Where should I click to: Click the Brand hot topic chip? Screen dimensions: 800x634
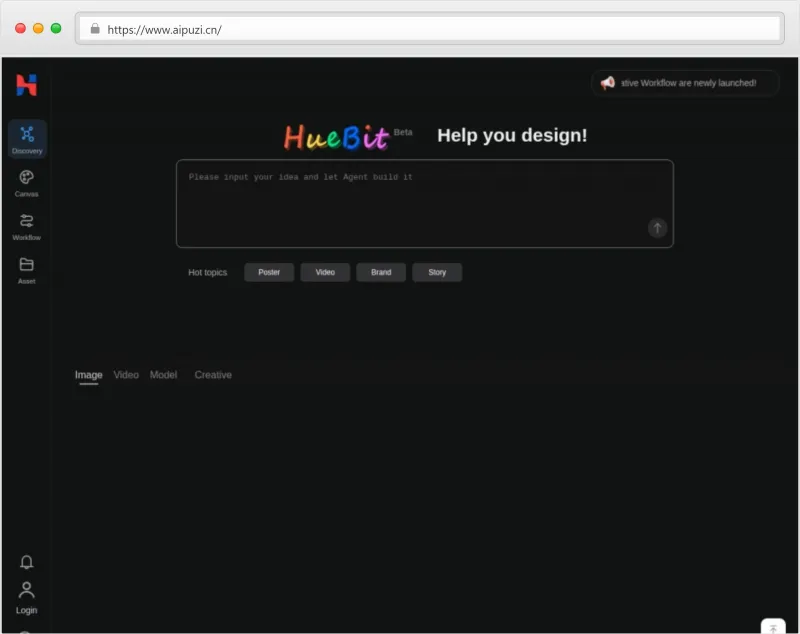(380, 272)
